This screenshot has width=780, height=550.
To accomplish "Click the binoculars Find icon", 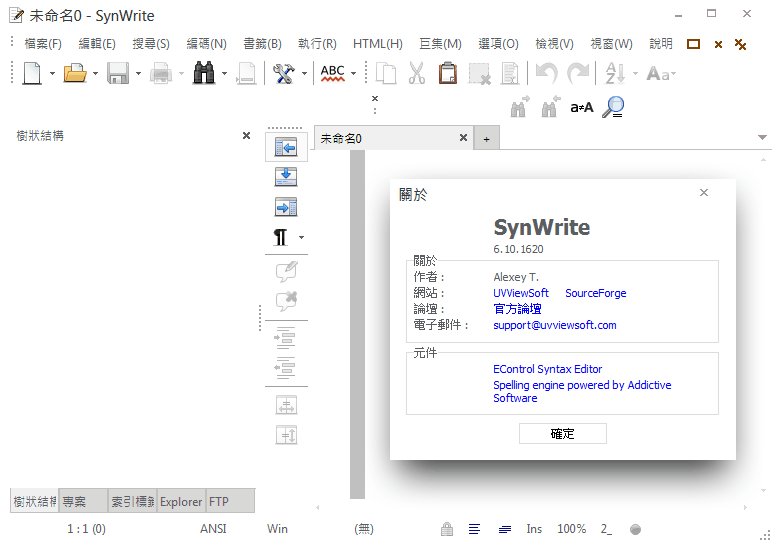I will (x=204, y=73).
